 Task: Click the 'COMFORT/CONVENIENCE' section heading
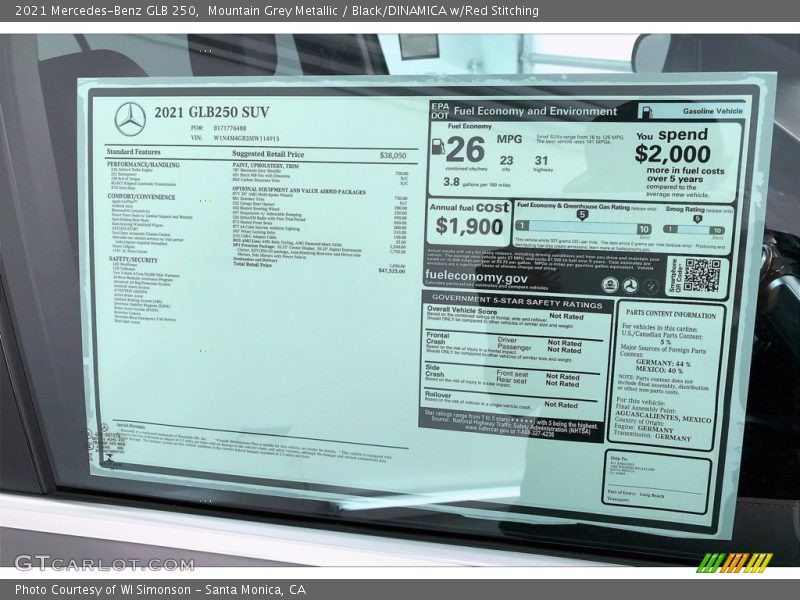point(141,196)
